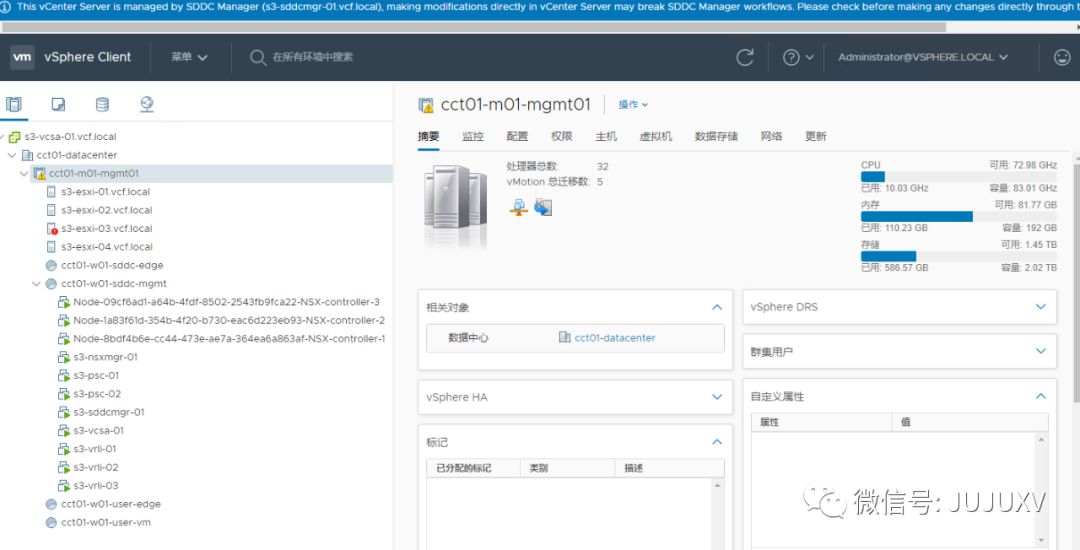Click the HA shield icon in summary

click(543, 207)
